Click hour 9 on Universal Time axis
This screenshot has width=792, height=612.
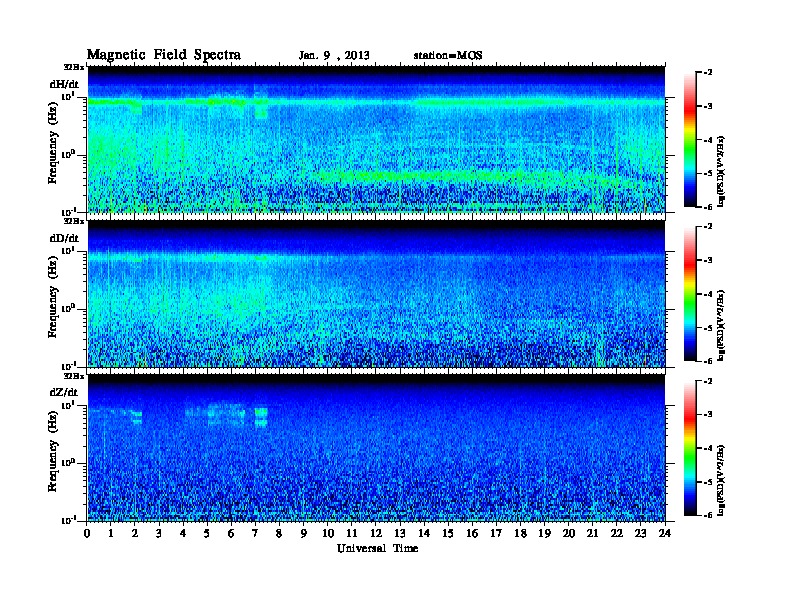[304, 534]
